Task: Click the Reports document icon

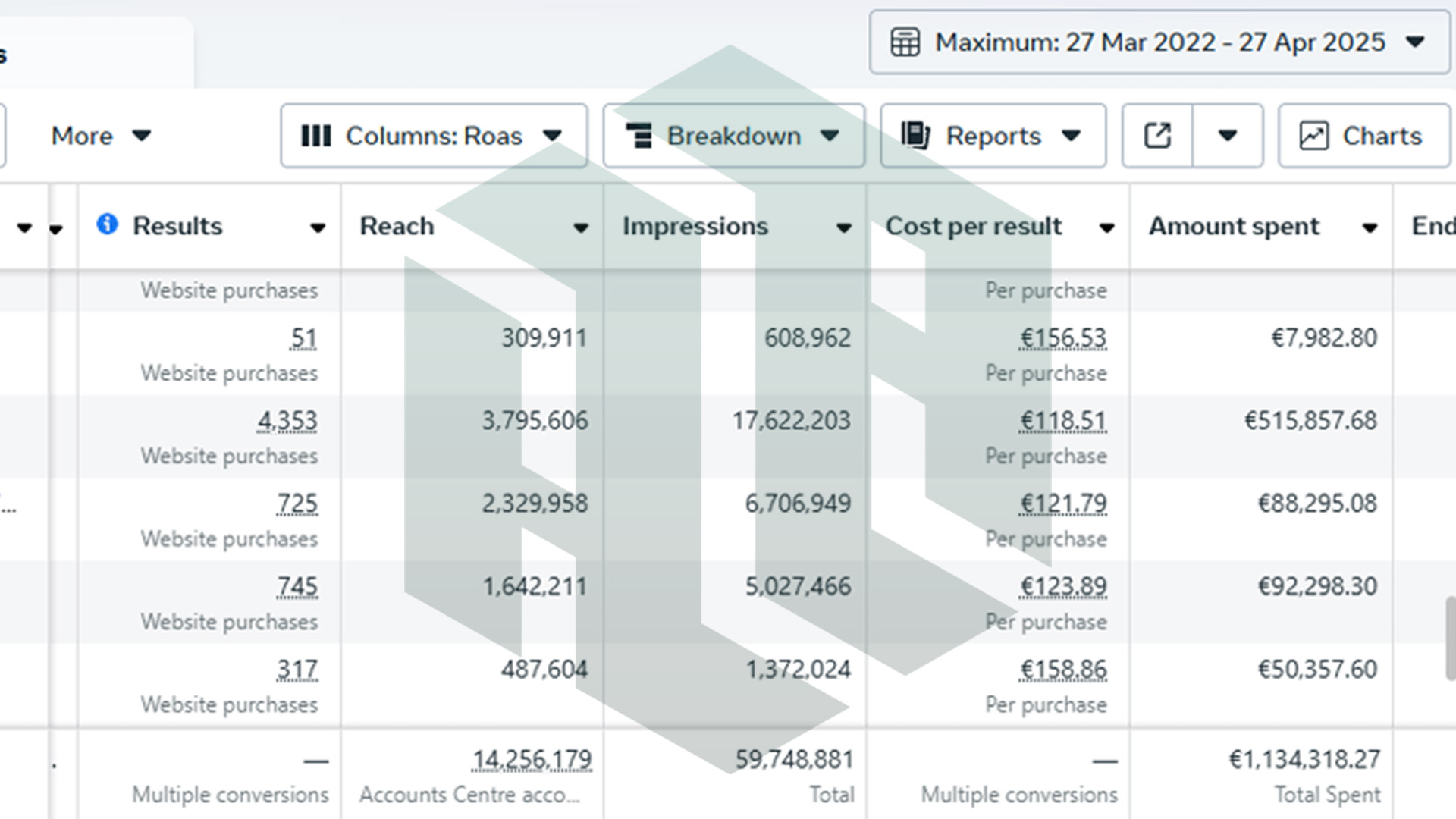Action: coord(915,135)
